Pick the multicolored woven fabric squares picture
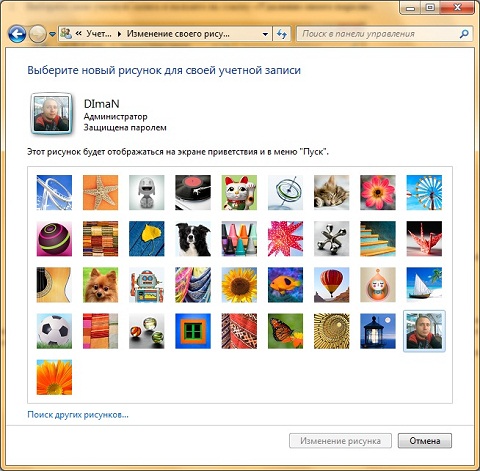 (100, 239)
